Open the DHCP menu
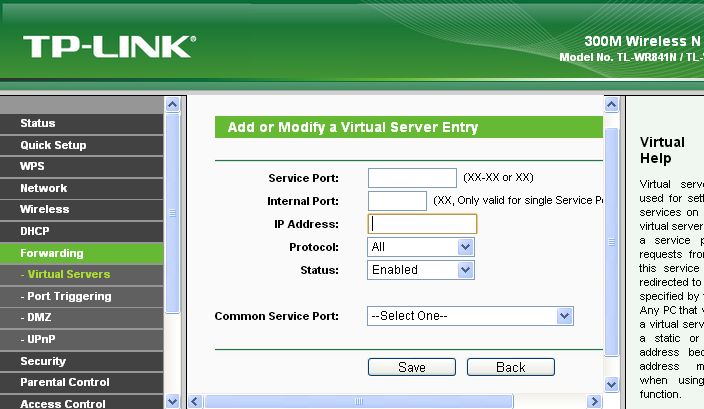 point(81,231)
